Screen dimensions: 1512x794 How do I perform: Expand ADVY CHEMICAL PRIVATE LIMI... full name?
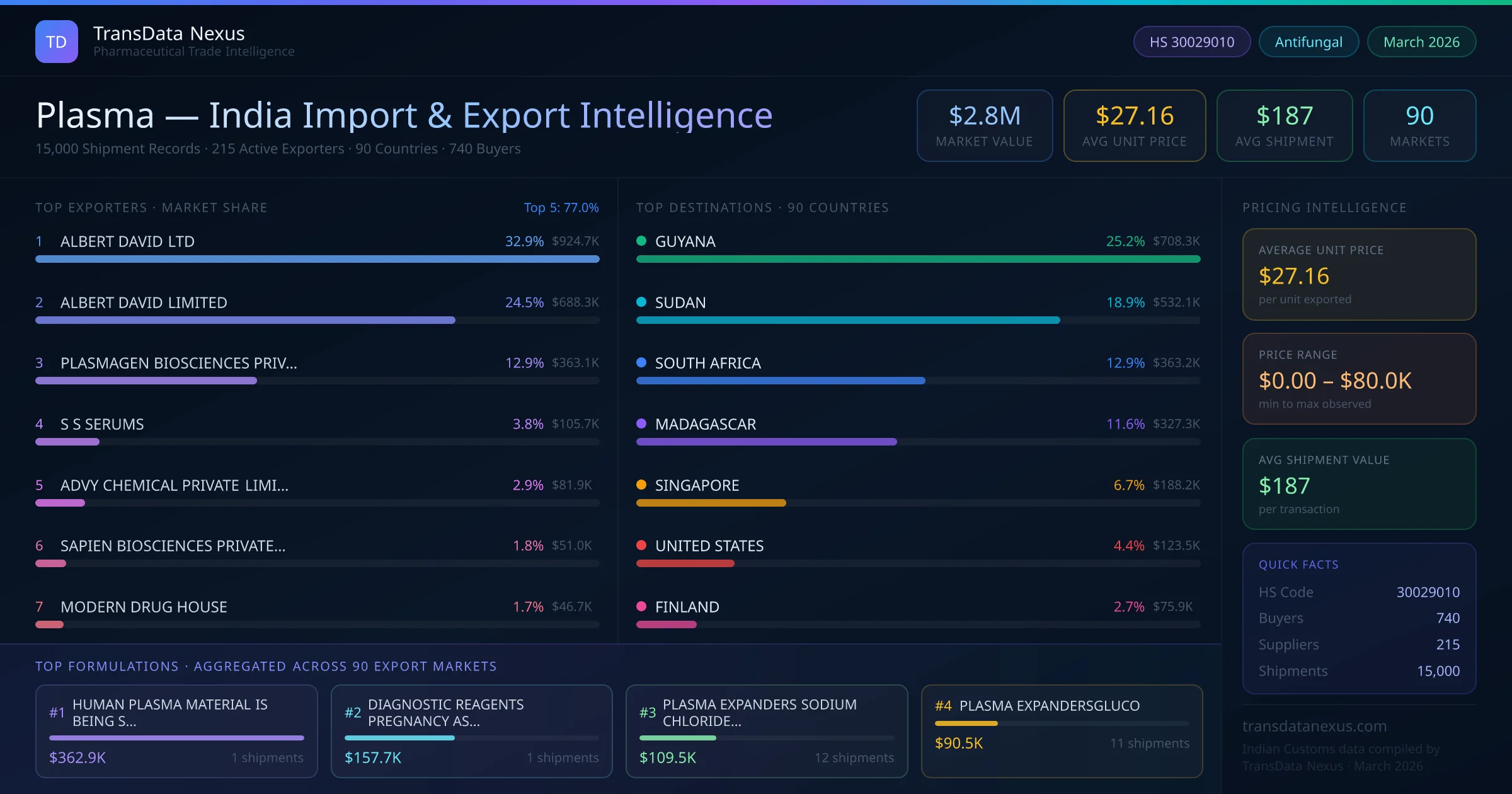174,485
